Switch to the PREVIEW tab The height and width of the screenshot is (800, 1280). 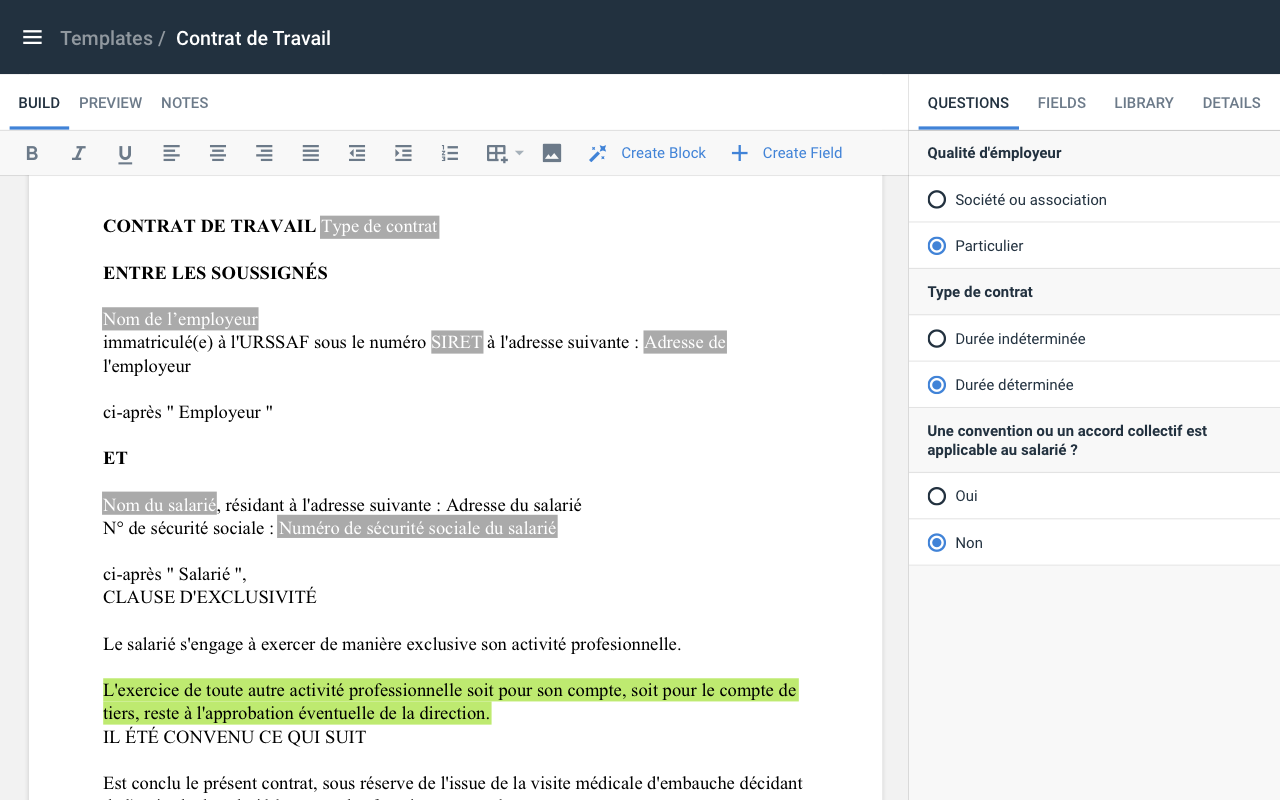(x=110, y=103)
